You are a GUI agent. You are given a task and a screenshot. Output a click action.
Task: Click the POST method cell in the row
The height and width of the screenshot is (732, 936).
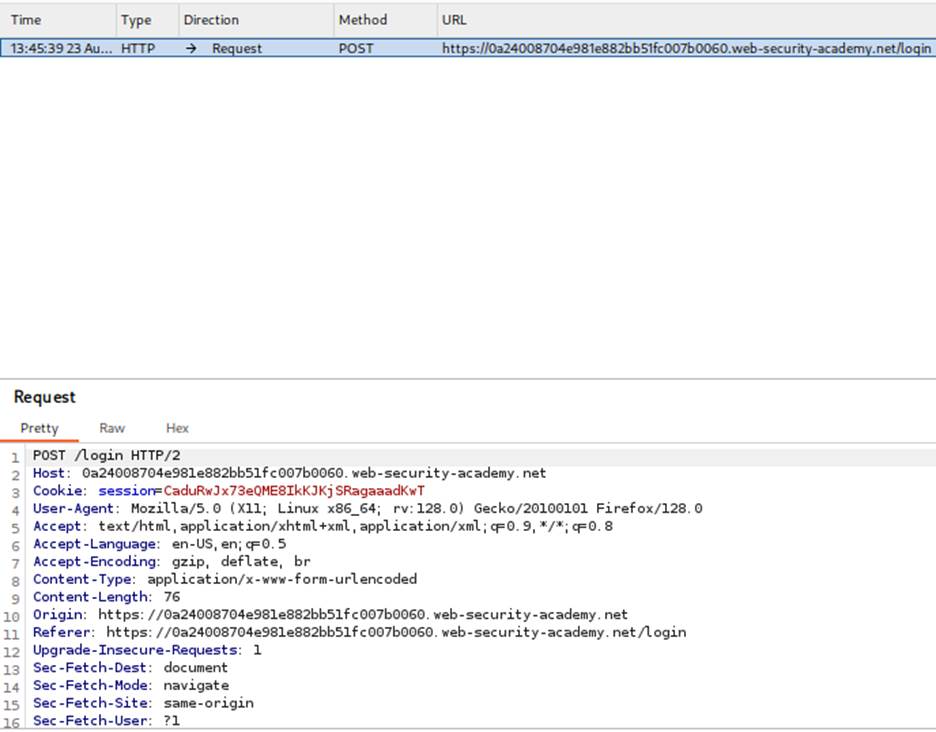click(356, 48)
